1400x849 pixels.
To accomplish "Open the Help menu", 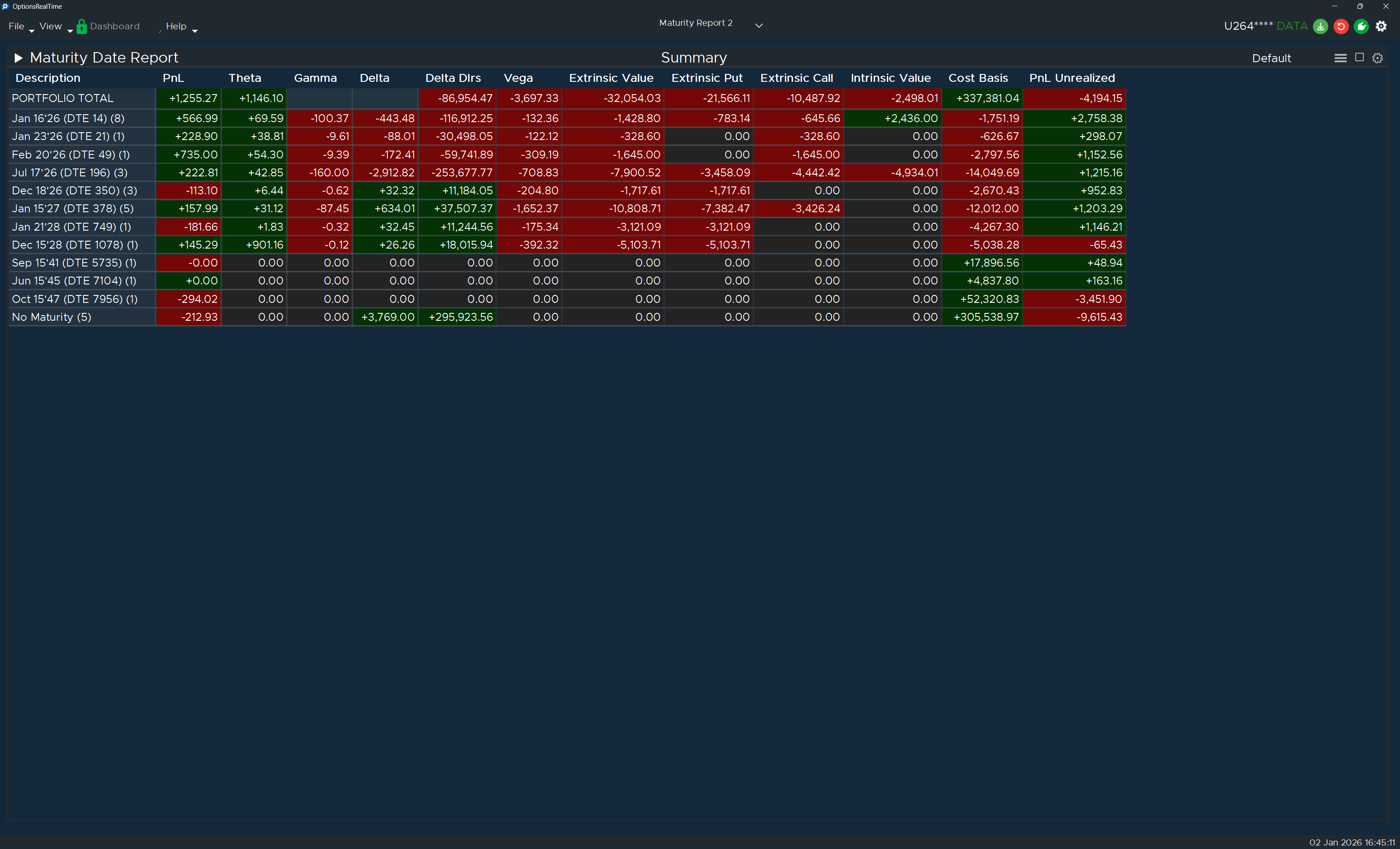I will (x=176, y=26).
